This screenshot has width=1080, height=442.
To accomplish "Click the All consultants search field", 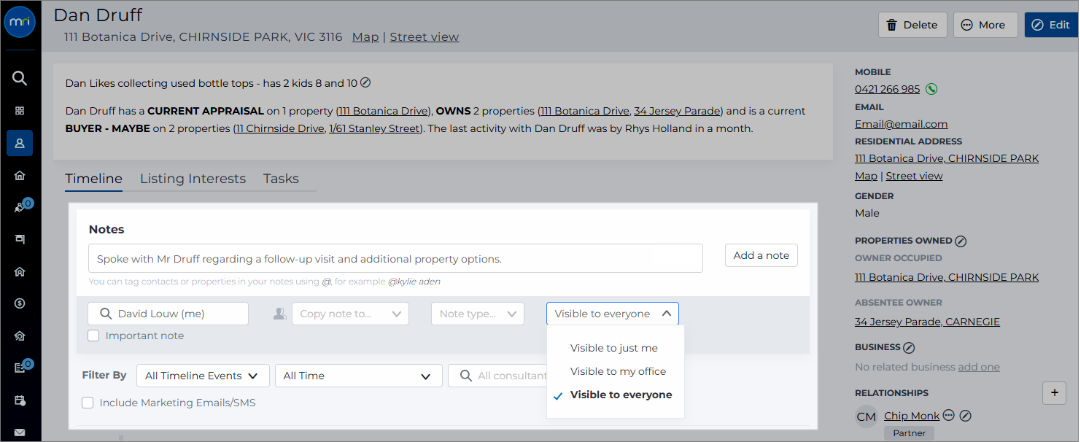I will 497,376.
